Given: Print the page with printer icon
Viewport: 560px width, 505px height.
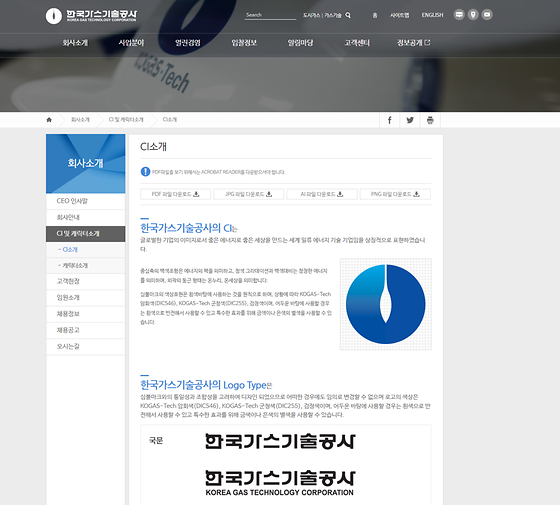Looking at the screenshot, I should click(x=430, y=120).
